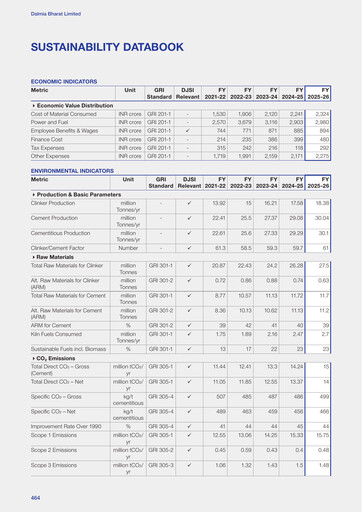The height and width of the screenshot is (512, 362).
Task: Click the 'Specific CO₂ – Net' metric label
Action: [x=53, y=412]
